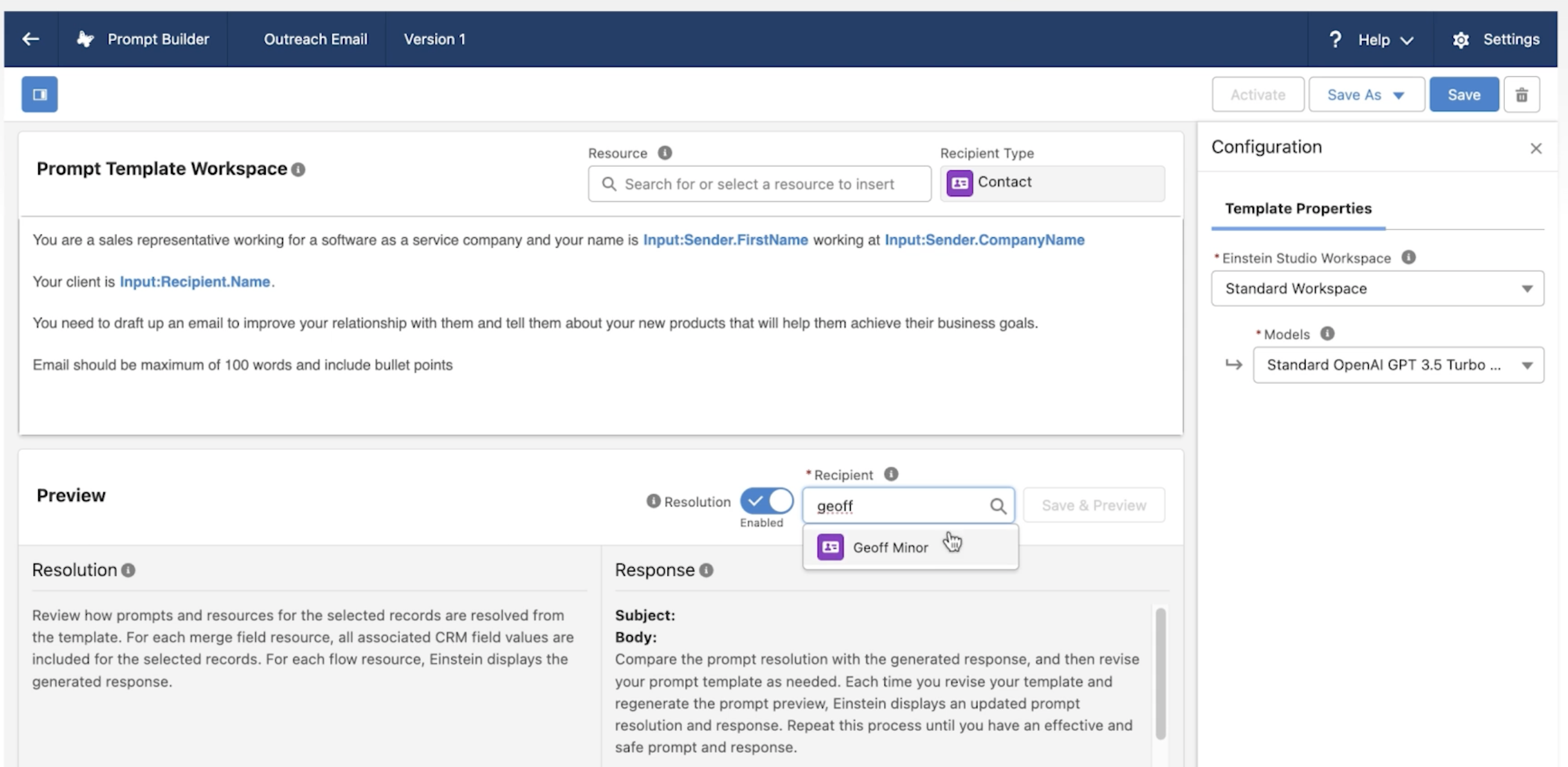Image resolution: width=1568 pixels, height=767 pixels.
Task: Select Geoff Minor from suggestions
Action: (x=890, y=547)
